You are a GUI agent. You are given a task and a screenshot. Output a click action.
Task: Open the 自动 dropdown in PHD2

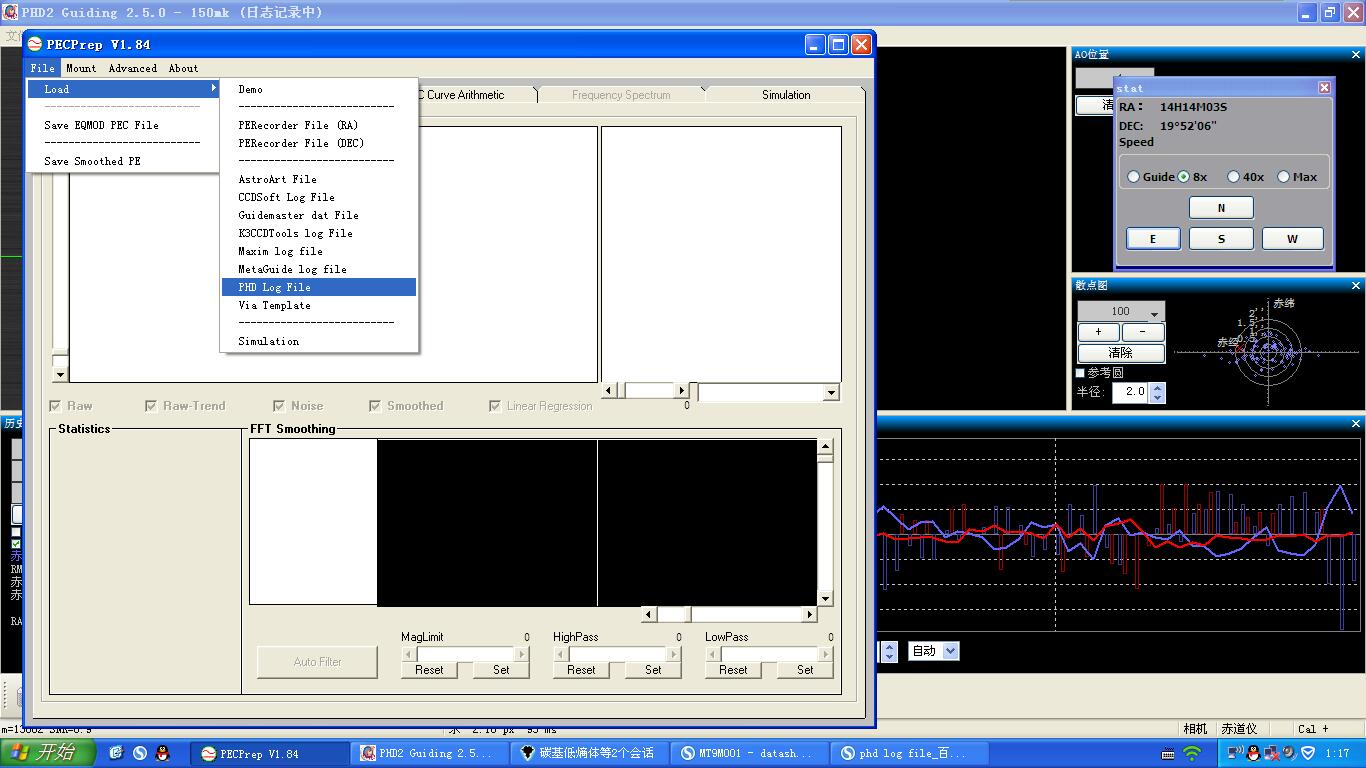933,651
